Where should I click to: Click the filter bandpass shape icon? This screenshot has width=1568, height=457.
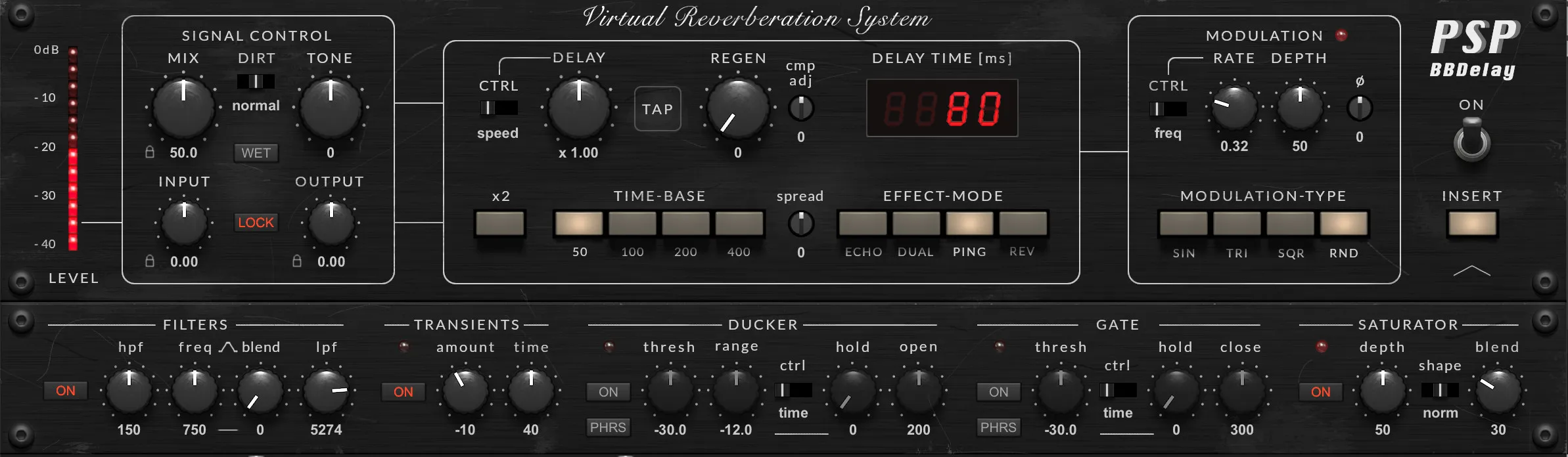click(227, 347)
